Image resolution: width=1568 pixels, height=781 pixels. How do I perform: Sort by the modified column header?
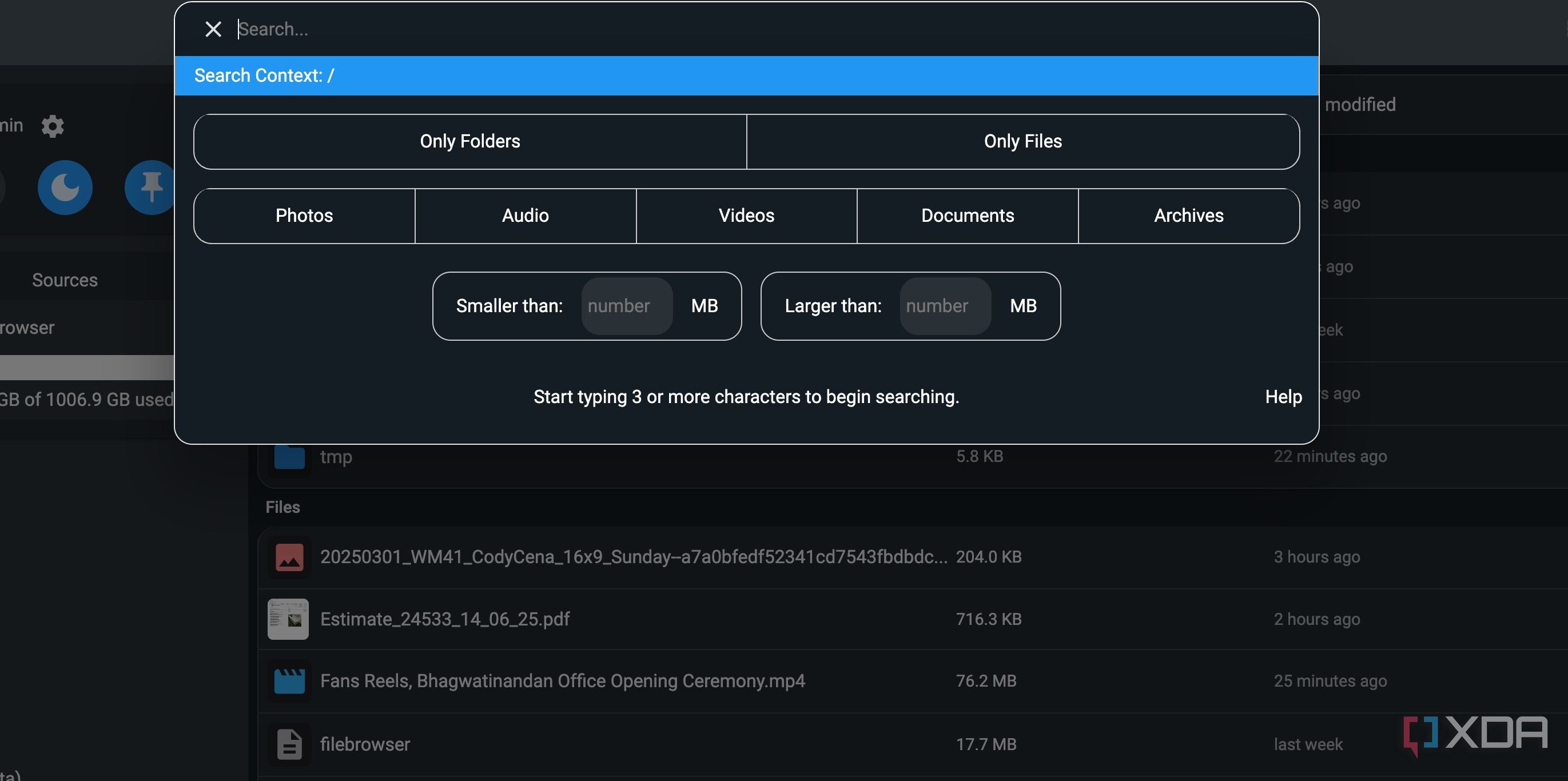point(1360,105)
